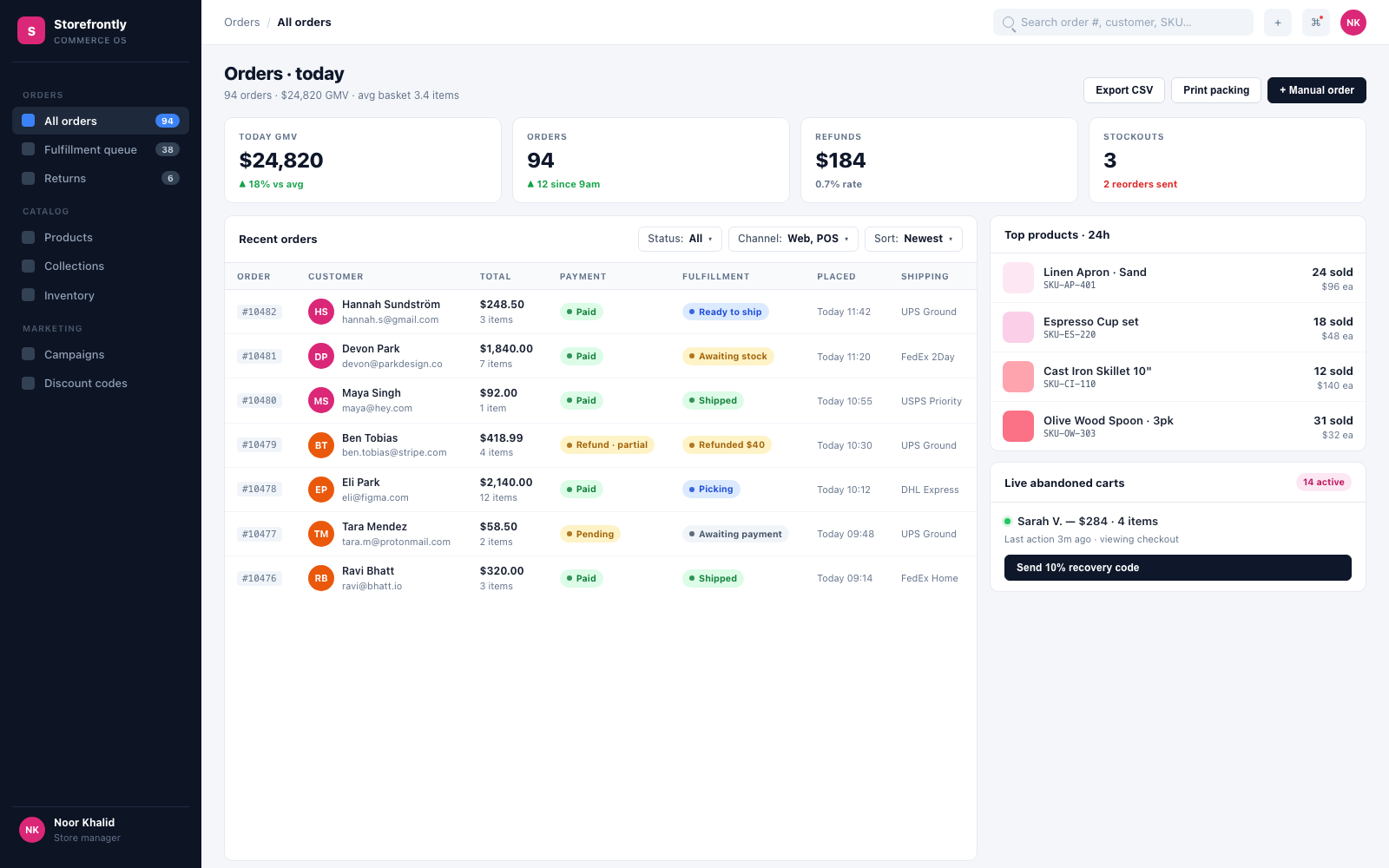1389x868 pixels.
Task: Open Discount codes in sidebar
Action: point(101,383)
